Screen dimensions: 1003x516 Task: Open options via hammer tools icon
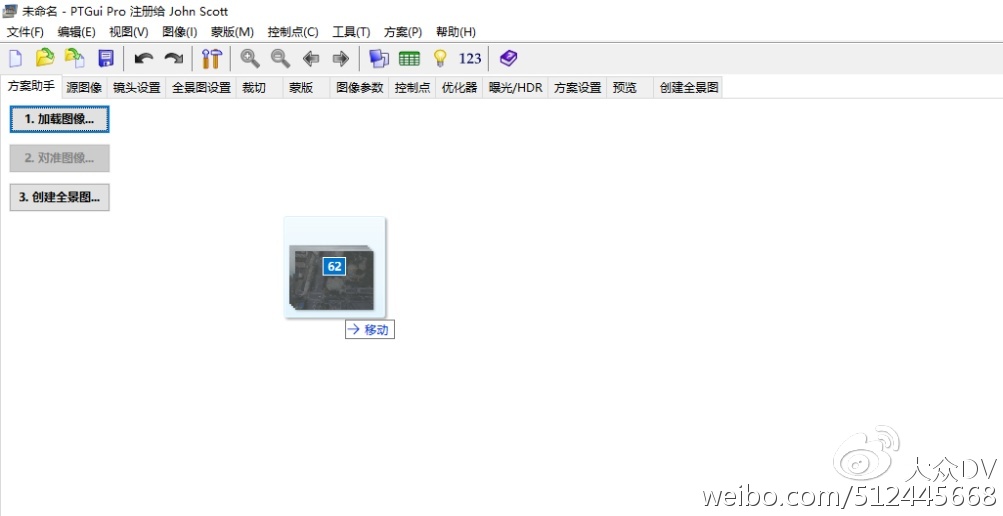click(211, 58)
